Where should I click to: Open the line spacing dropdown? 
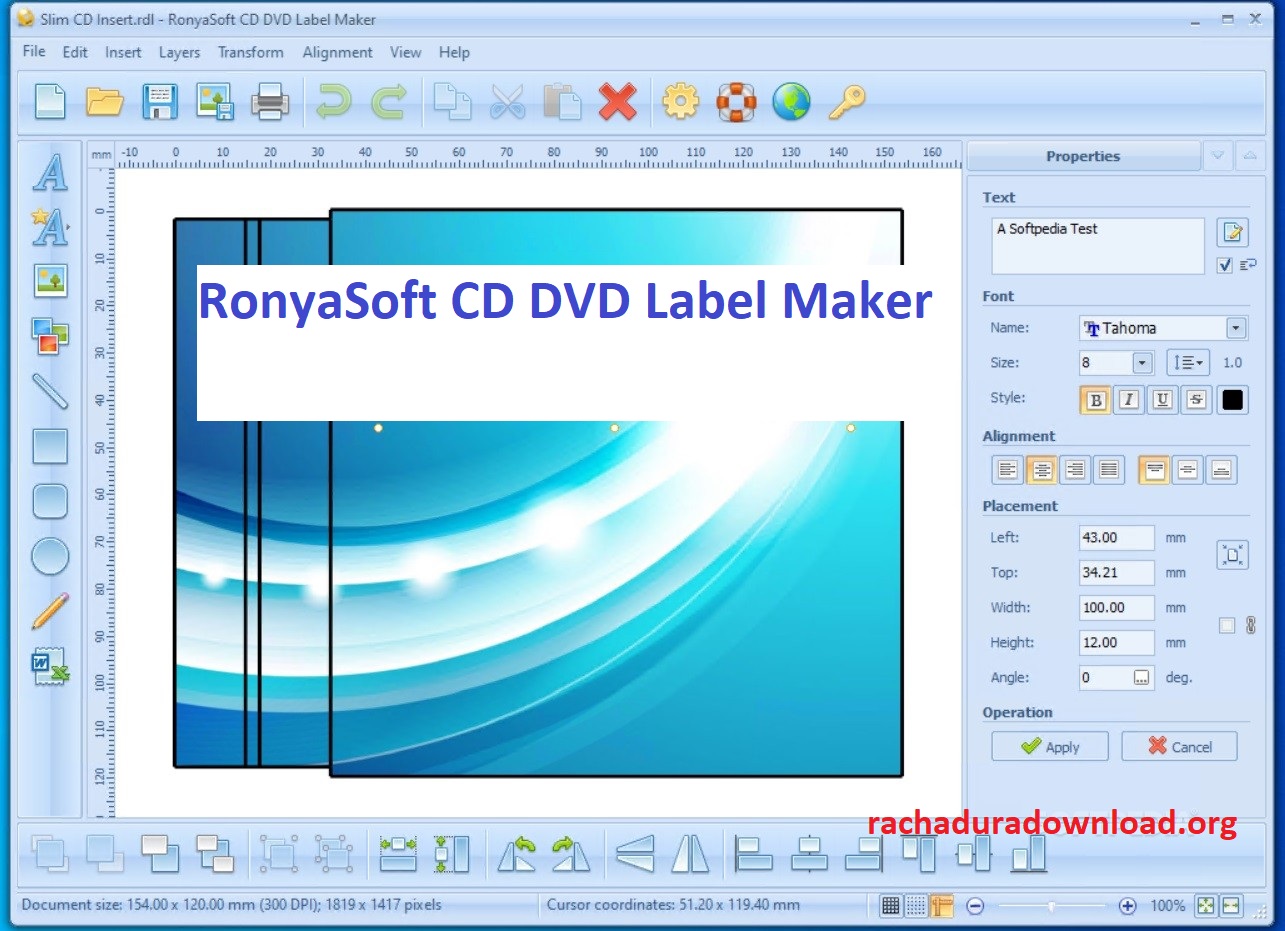[1188, 363]
